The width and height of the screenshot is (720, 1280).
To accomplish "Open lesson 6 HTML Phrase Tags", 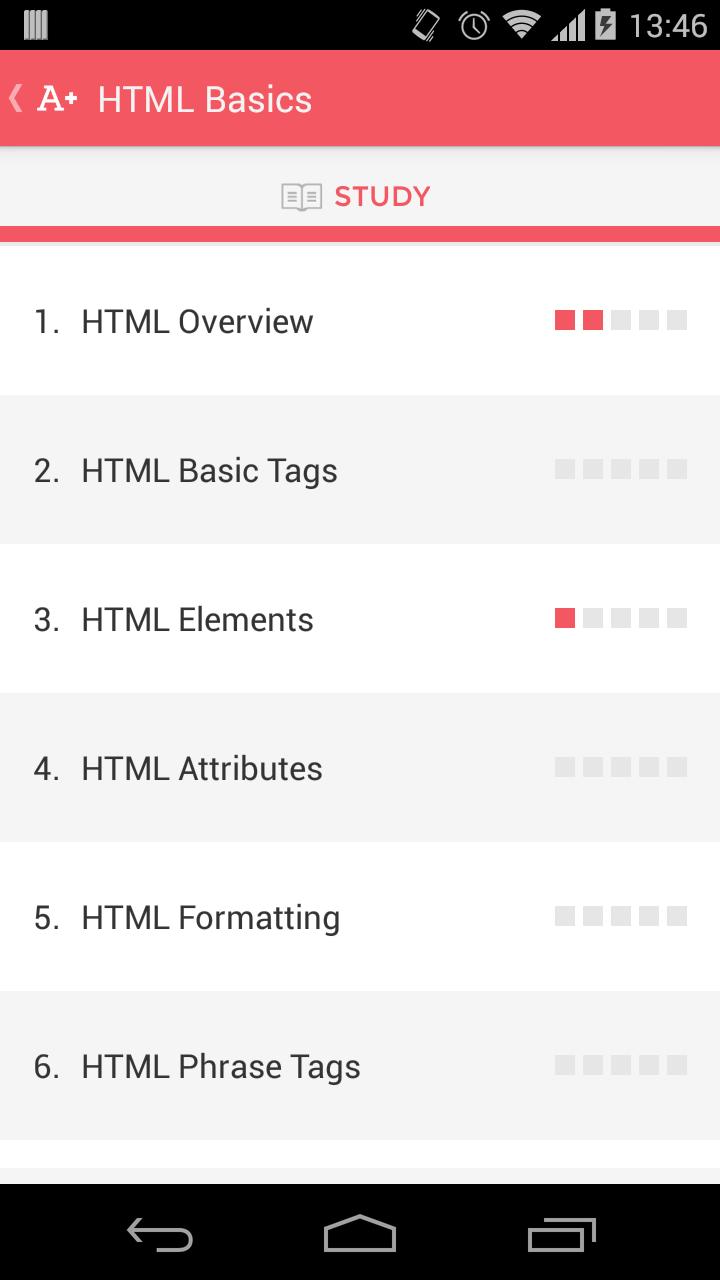I will click(220, 1066).
